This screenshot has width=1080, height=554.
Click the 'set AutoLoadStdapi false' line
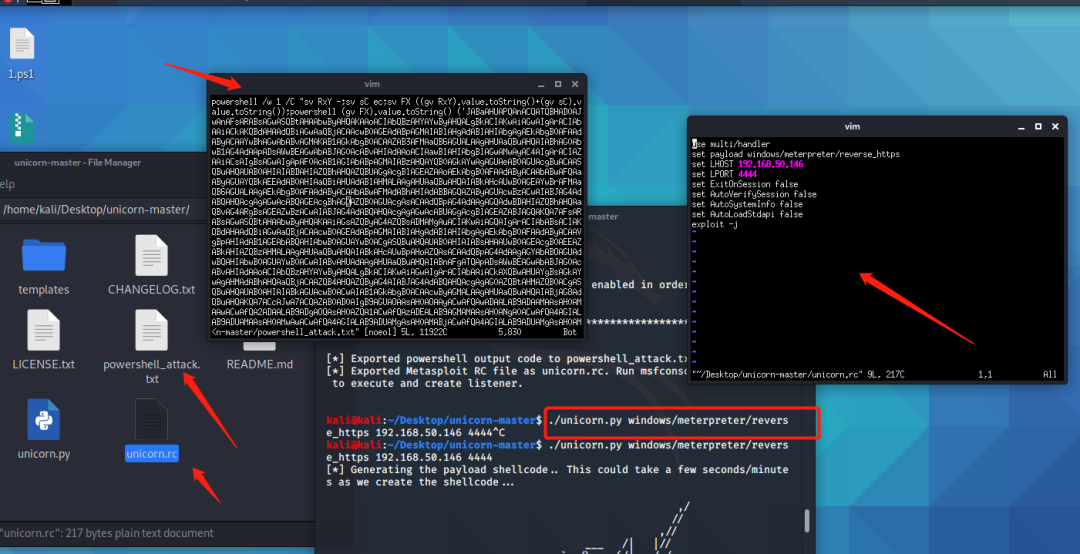[x=747, y=214]
